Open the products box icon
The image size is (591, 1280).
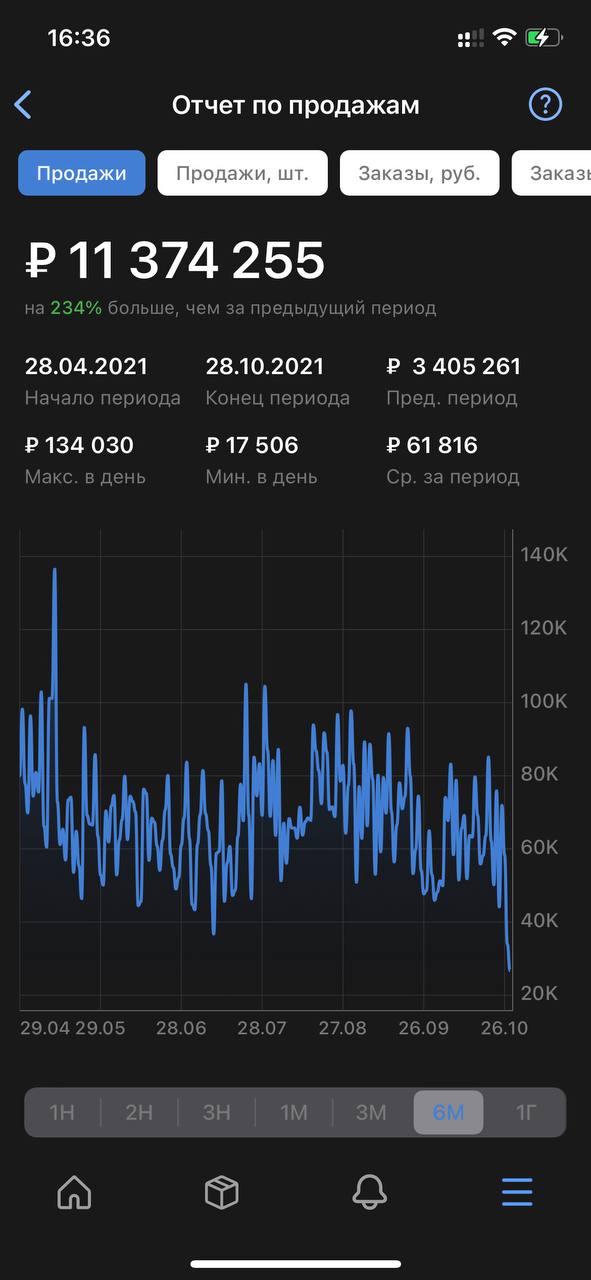tap(221, 1192)
